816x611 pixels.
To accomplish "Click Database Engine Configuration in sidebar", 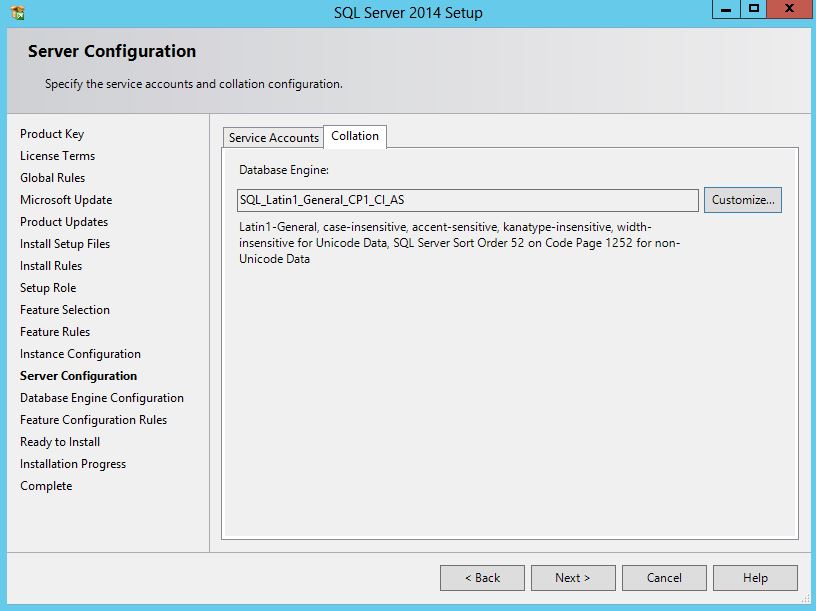I will (x=102, y=398).
